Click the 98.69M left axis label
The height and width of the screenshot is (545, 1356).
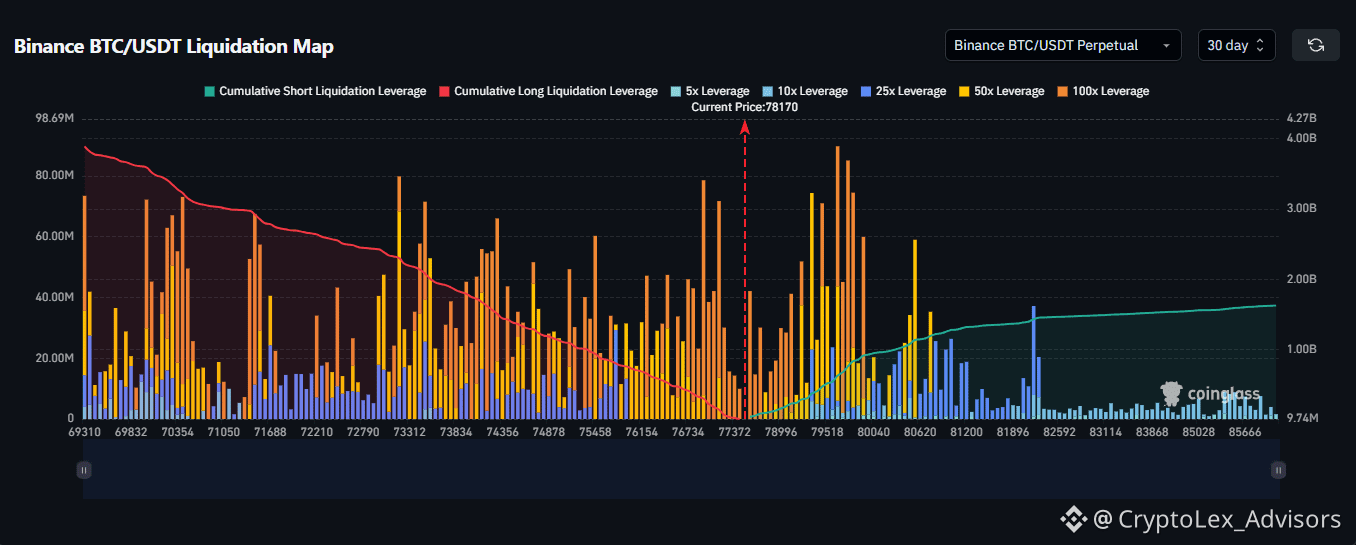[x=54, y=118]
